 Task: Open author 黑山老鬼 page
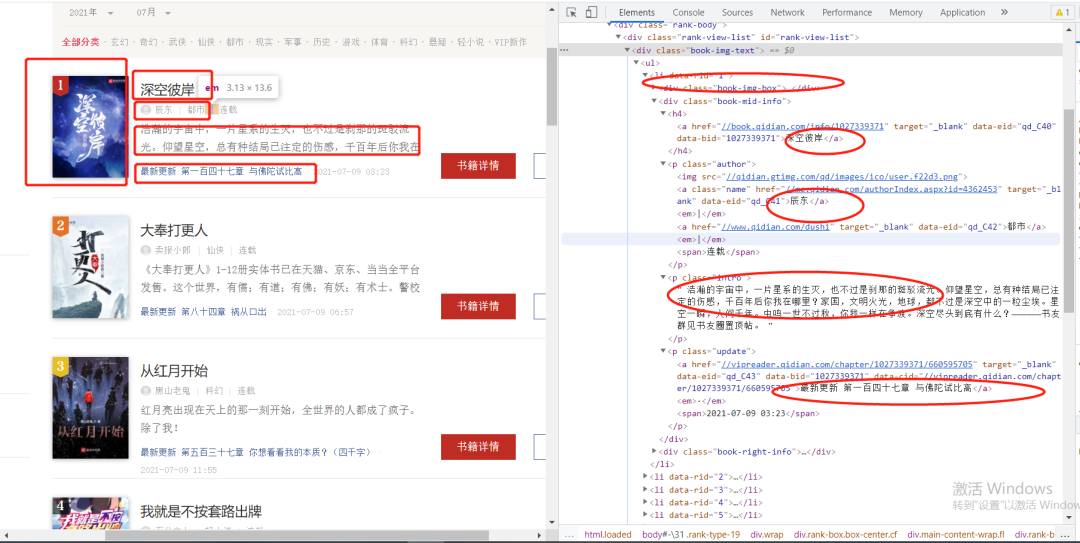pyautogui.click(x=173, y=391)
